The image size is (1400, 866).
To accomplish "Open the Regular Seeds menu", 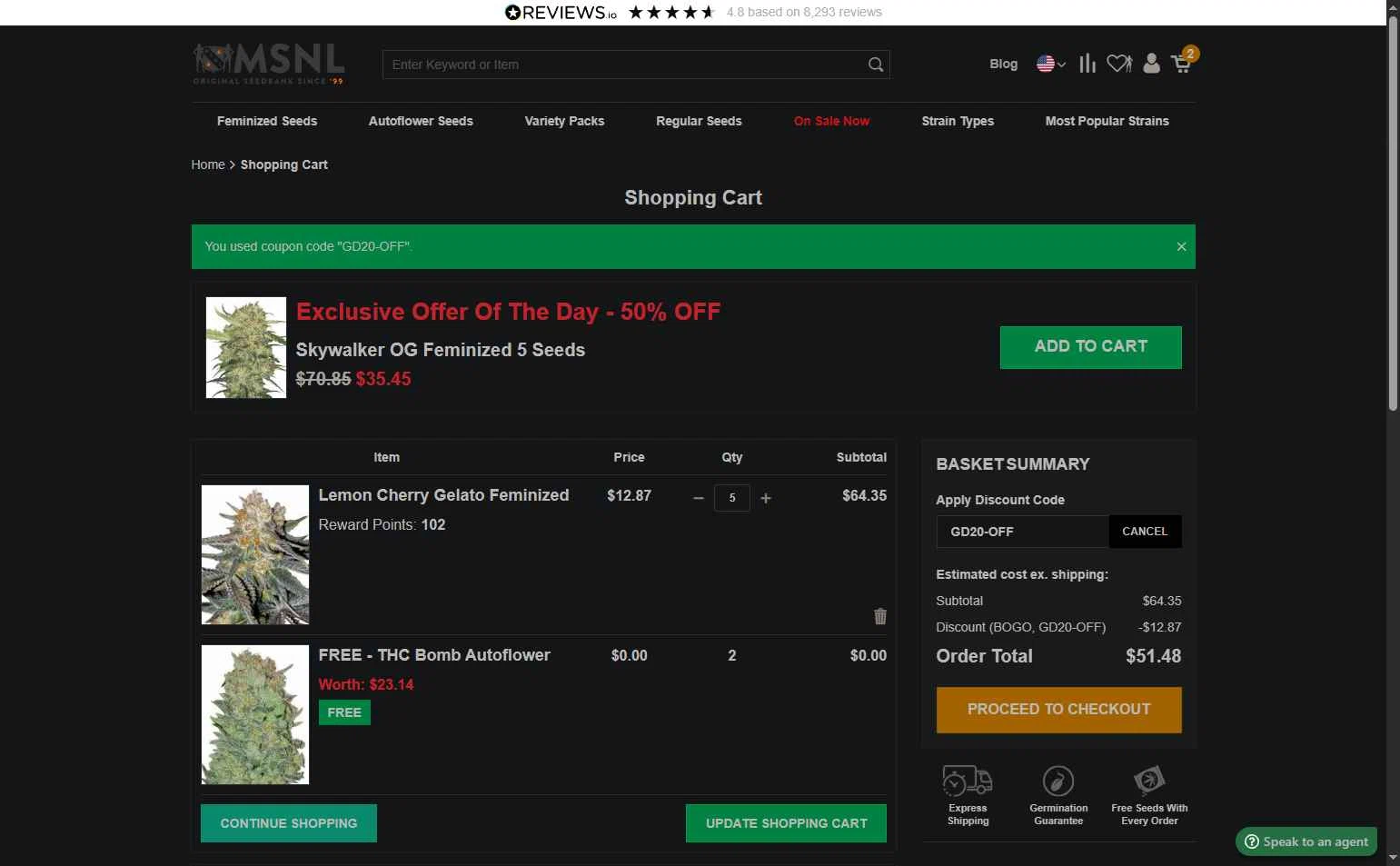I will pos(699,121).
